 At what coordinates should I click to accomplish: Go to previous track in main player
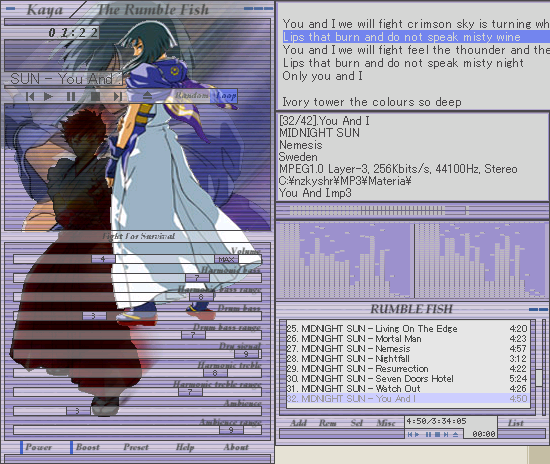(30, 96)
